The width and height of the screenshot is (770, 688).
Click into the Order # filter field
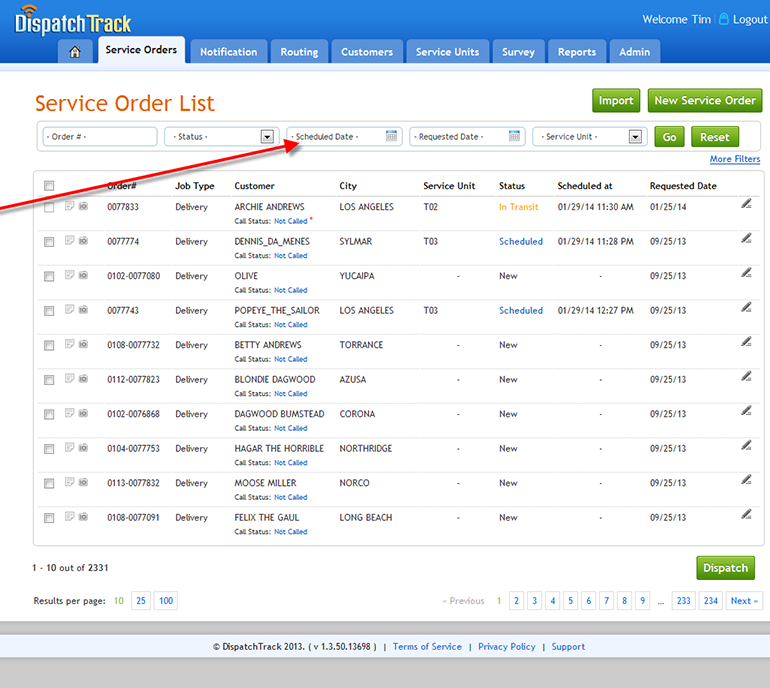click(x=99, y=137)
